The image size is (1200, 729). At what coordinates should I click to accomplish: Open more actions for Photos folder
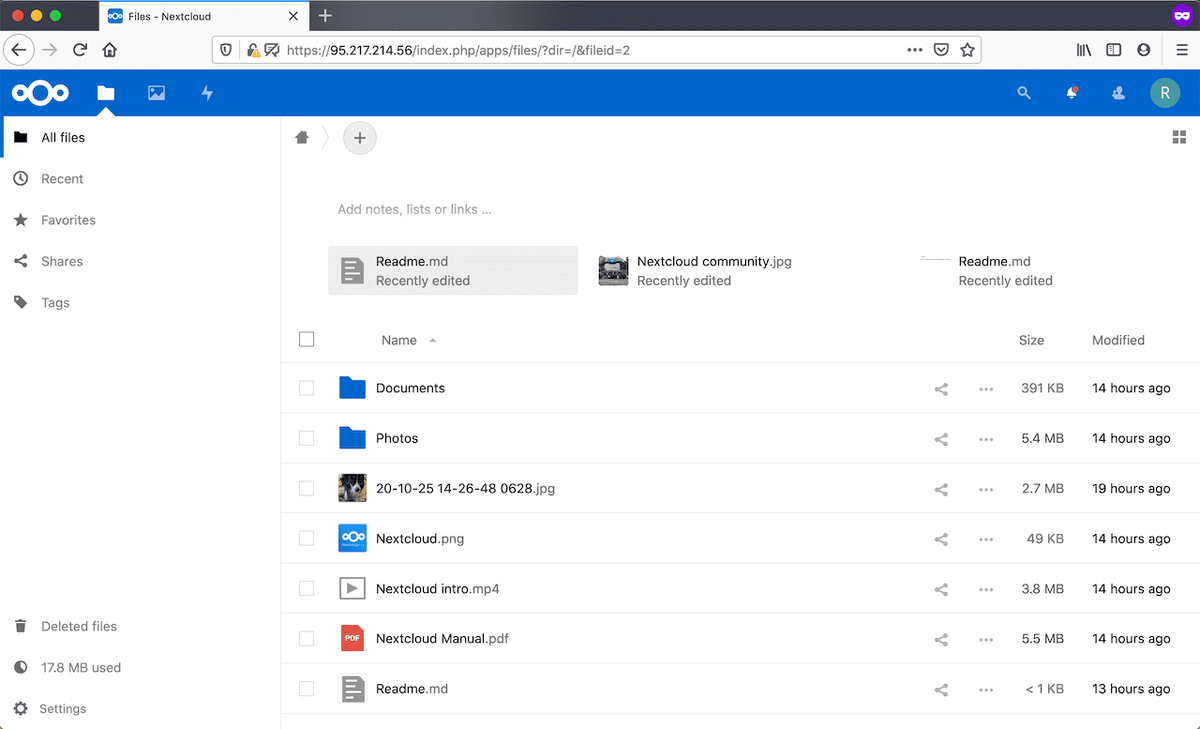tap(986, 439)
